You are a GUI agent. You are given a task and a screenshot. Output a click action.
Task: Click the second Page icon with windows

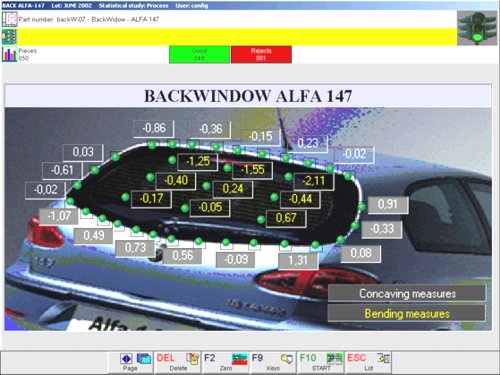(144, 359)
